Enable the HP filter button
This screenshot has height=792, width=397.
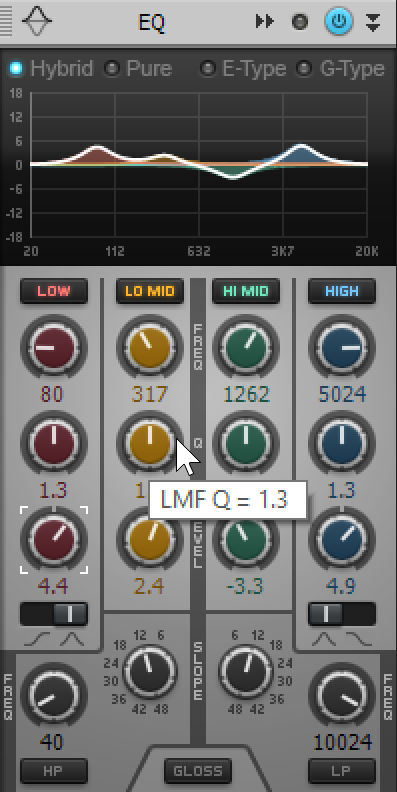[54, 771]
